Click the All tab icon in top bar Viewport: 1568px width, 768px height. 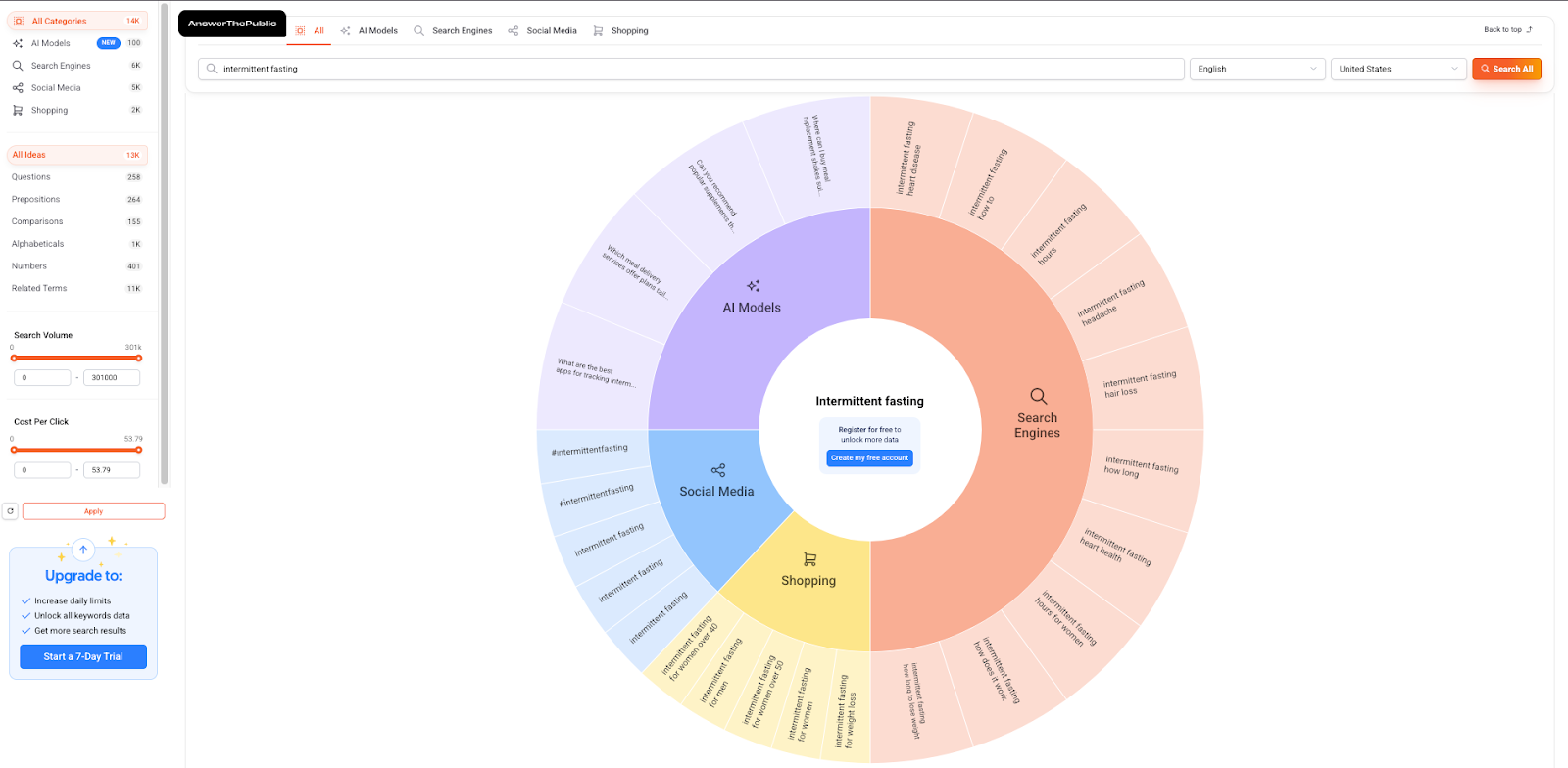pyautogui.click(x=301, y=31)
